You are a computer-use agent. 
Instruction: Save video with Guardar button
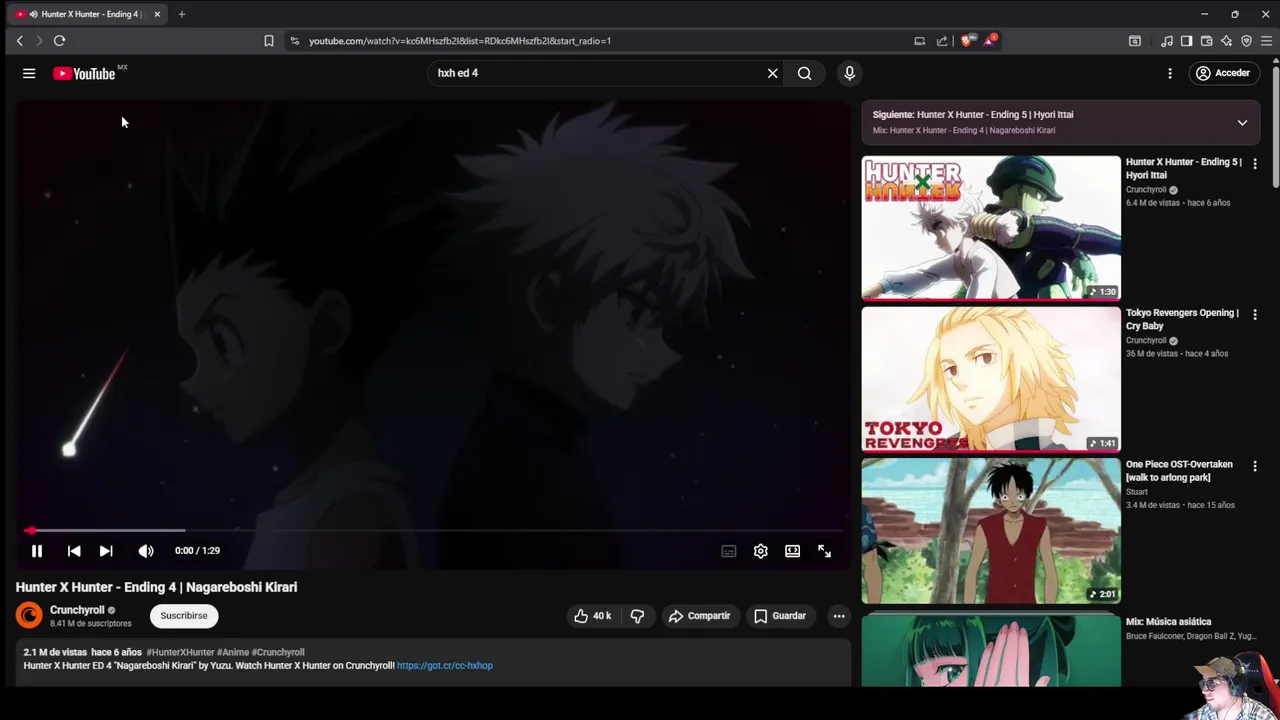click(x=780, y=616)
